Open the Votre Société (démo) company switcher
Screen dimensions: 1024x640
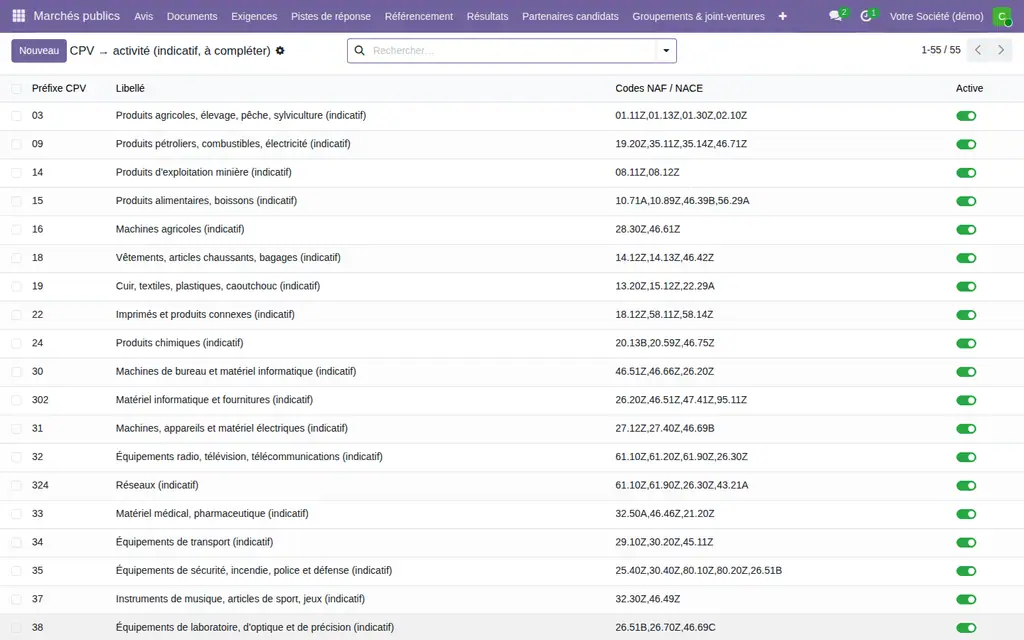pyautogui.click(x=936, y=16)
